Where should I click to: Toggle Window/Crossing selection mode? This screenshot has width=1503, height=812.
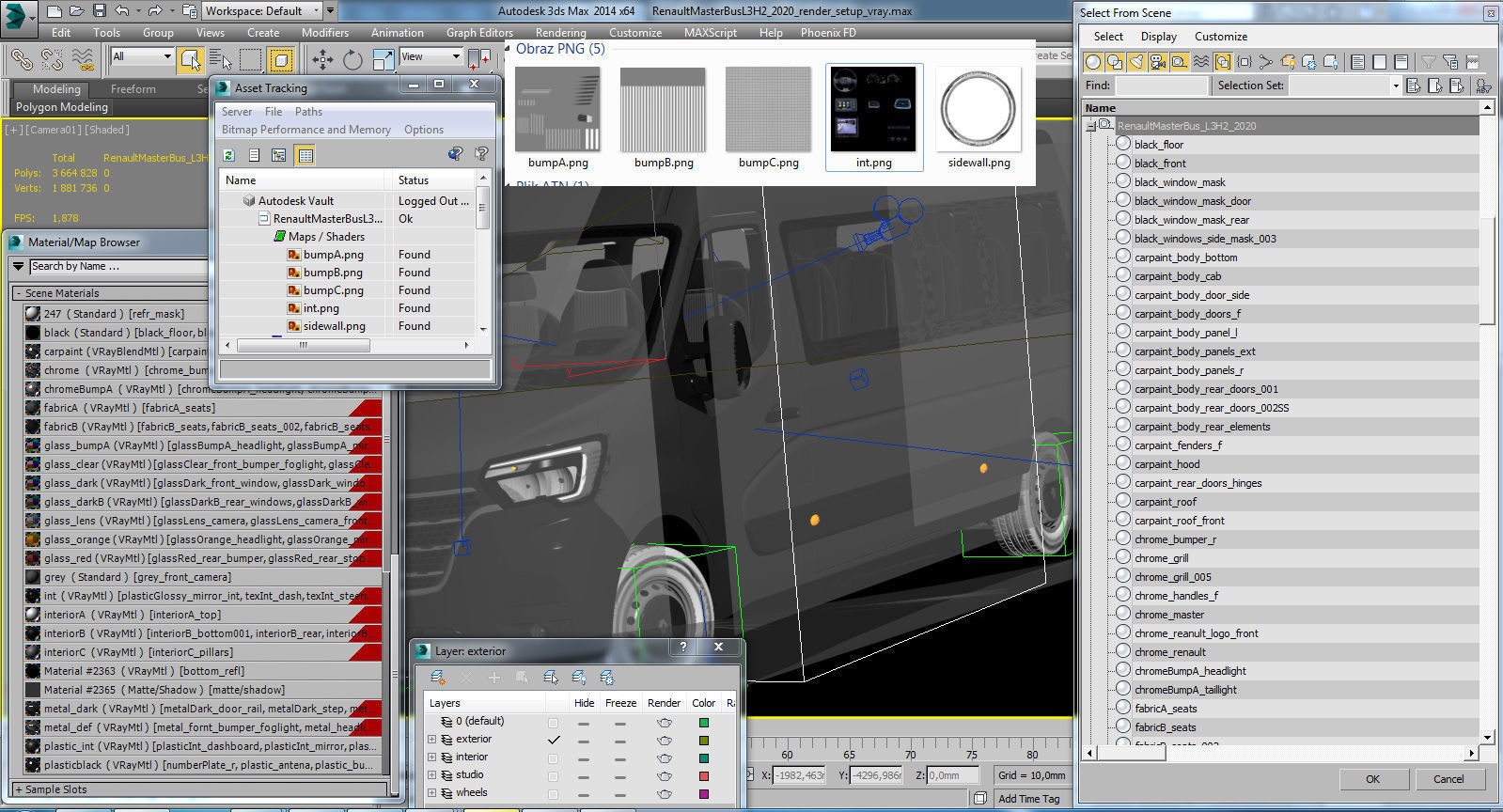(x=281, y=60)
